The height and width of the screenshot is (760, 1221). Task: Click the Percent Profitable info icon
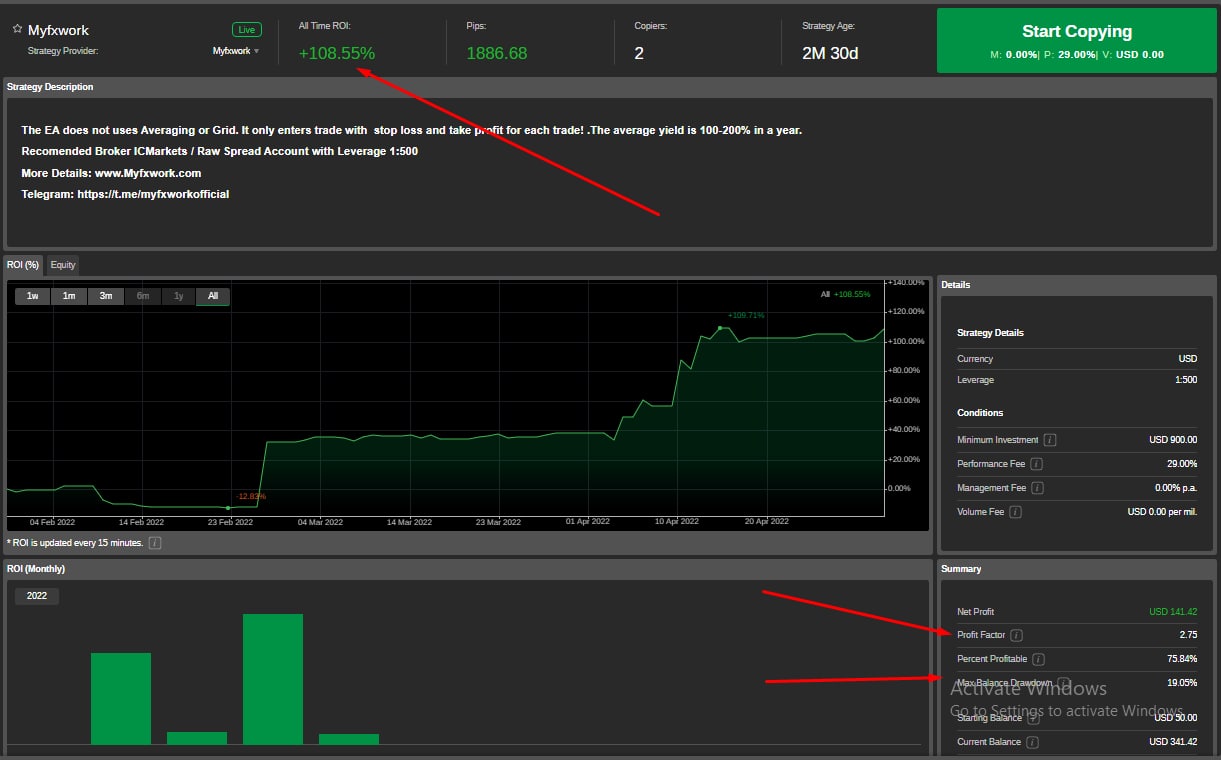tap(1038, 659)
